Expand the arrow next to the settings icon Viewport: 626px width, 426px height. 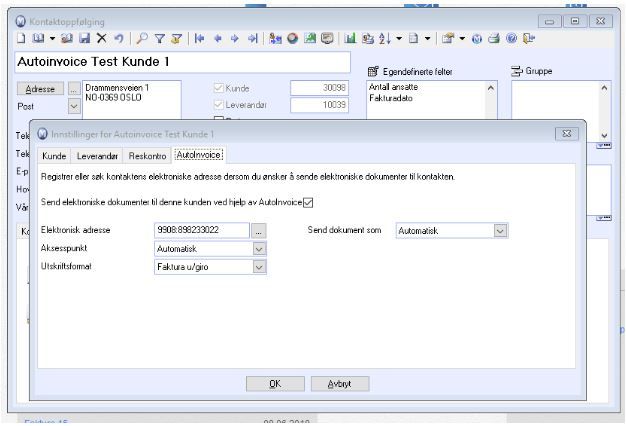[462, 39]
